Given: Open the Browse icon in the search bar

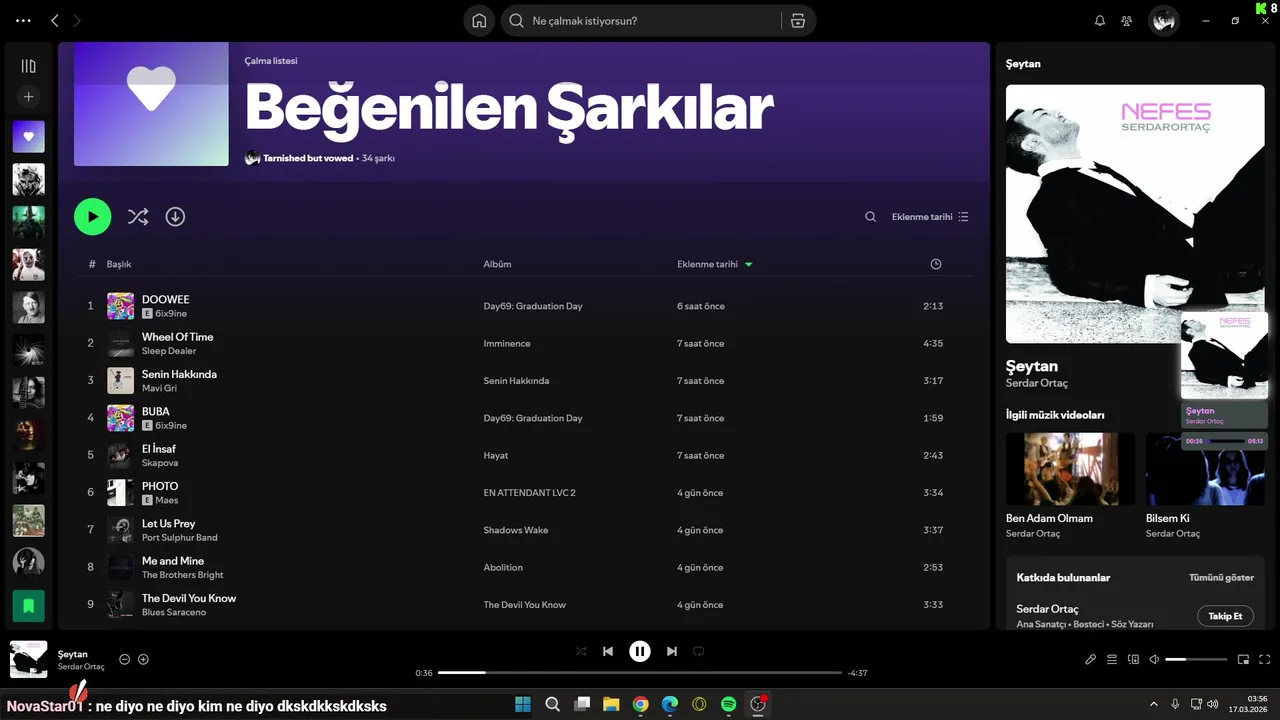Looking at the screenshot, I should pos(797,20).
